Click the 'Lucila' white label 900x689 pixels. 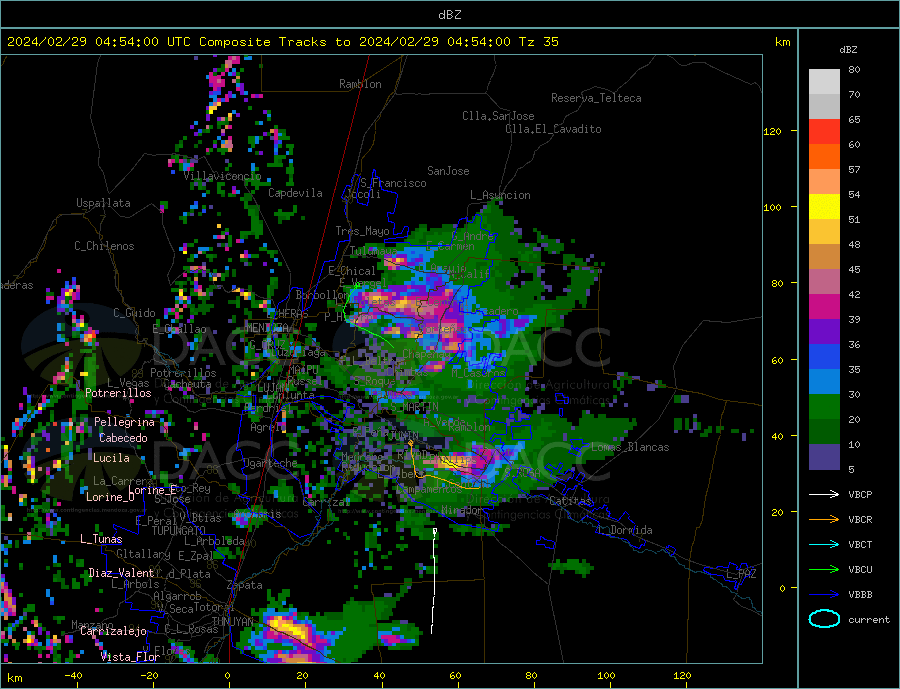point(111,458)
